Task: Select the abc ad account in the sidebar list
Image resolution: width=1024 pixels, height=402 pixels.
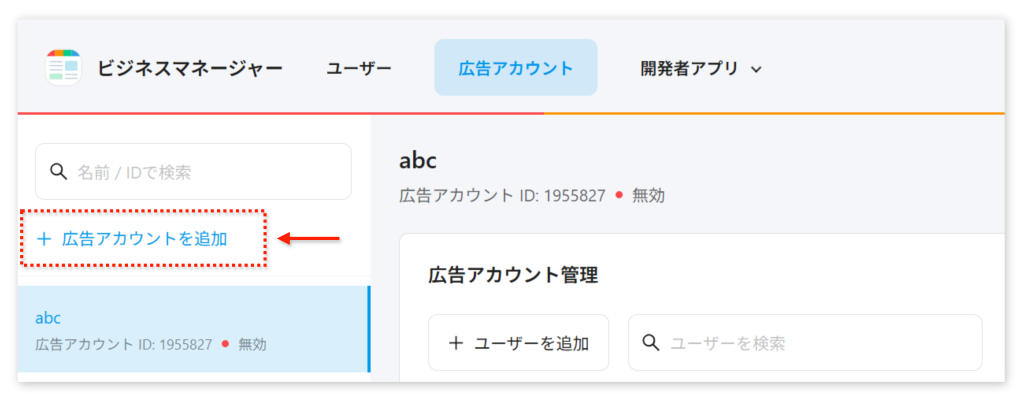Action: click(x=190, y=330)
